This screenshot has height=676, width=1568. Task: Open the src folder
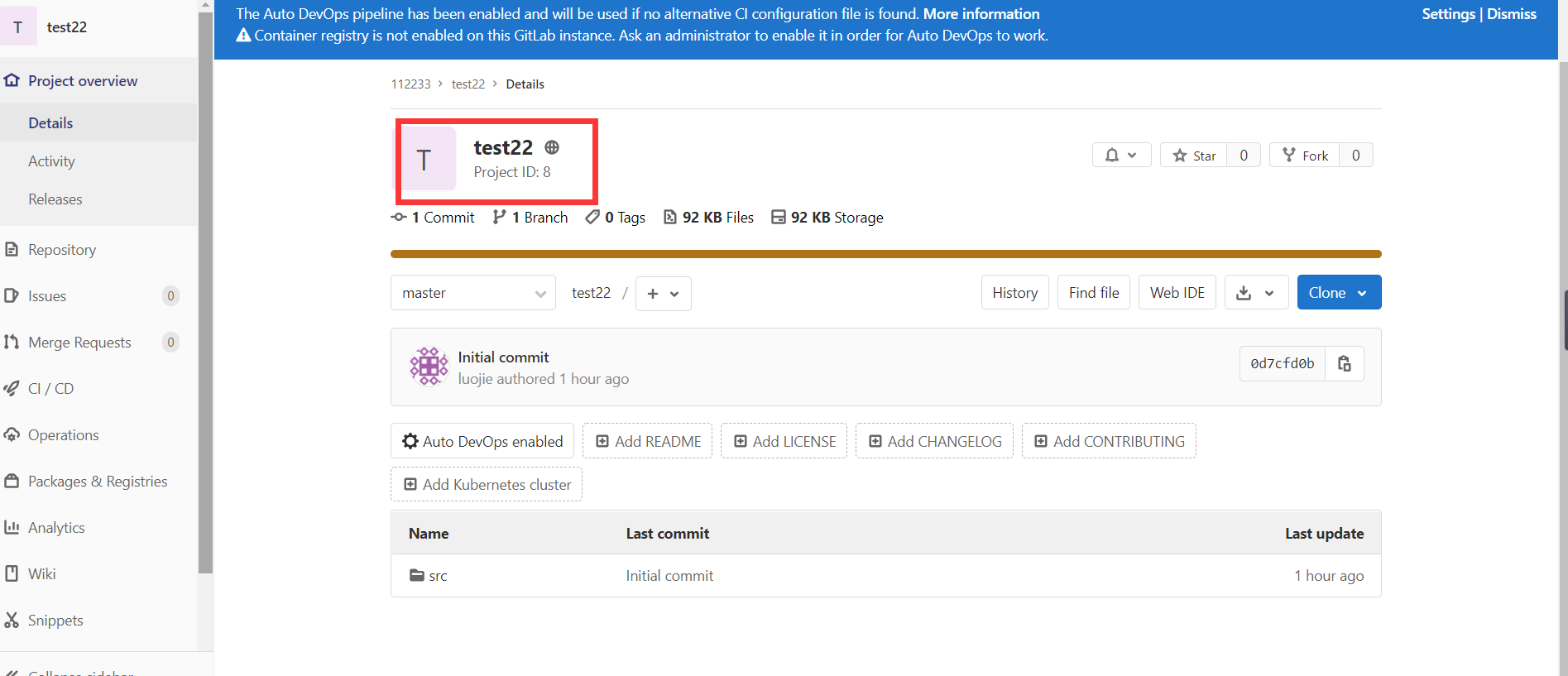pos(438,576)
